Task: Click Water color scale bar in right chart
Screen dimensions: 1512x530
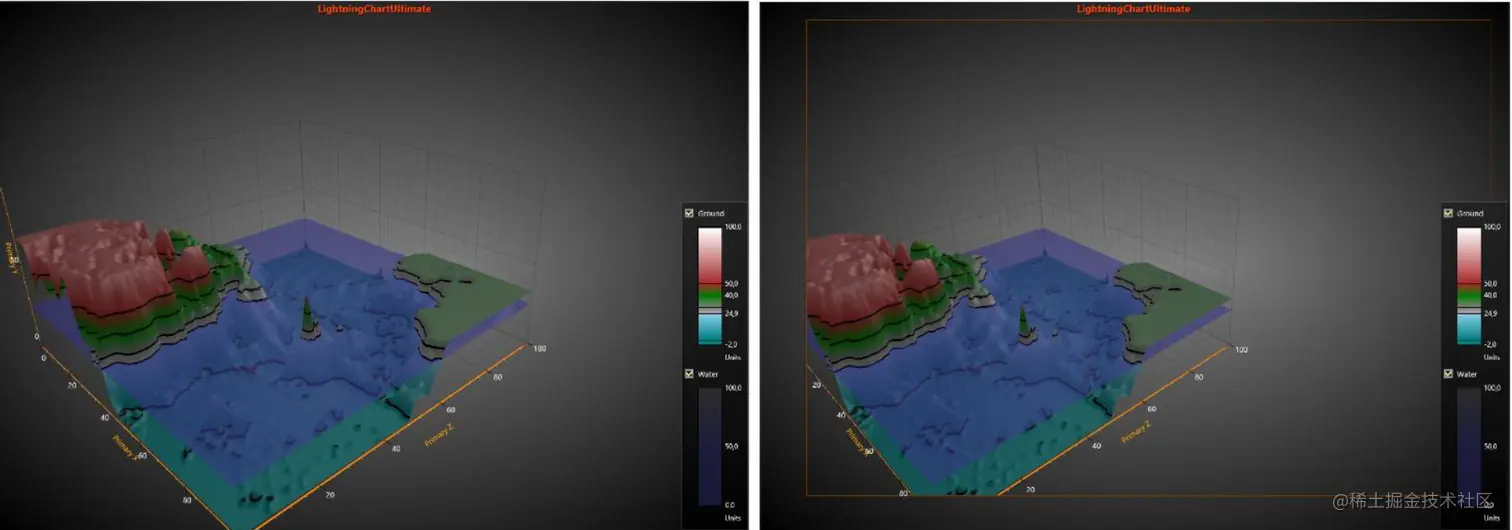Action: point(1468,446)
